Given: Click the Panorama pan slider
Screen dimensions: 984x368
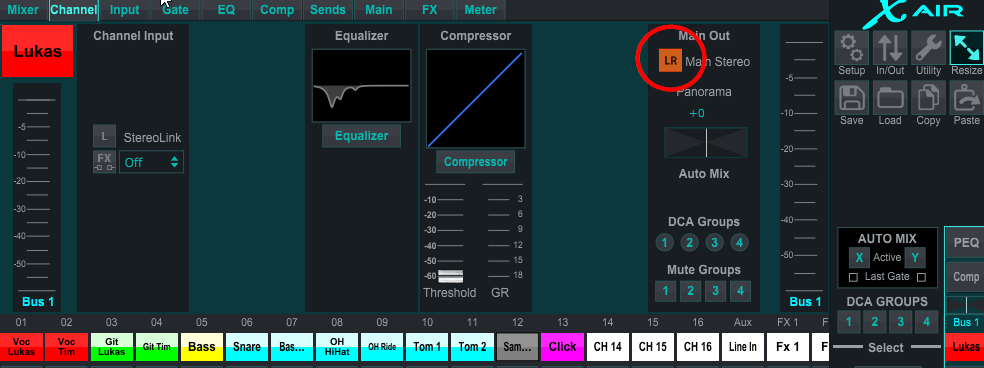Looking at the screenshot, I should [706, 143].
